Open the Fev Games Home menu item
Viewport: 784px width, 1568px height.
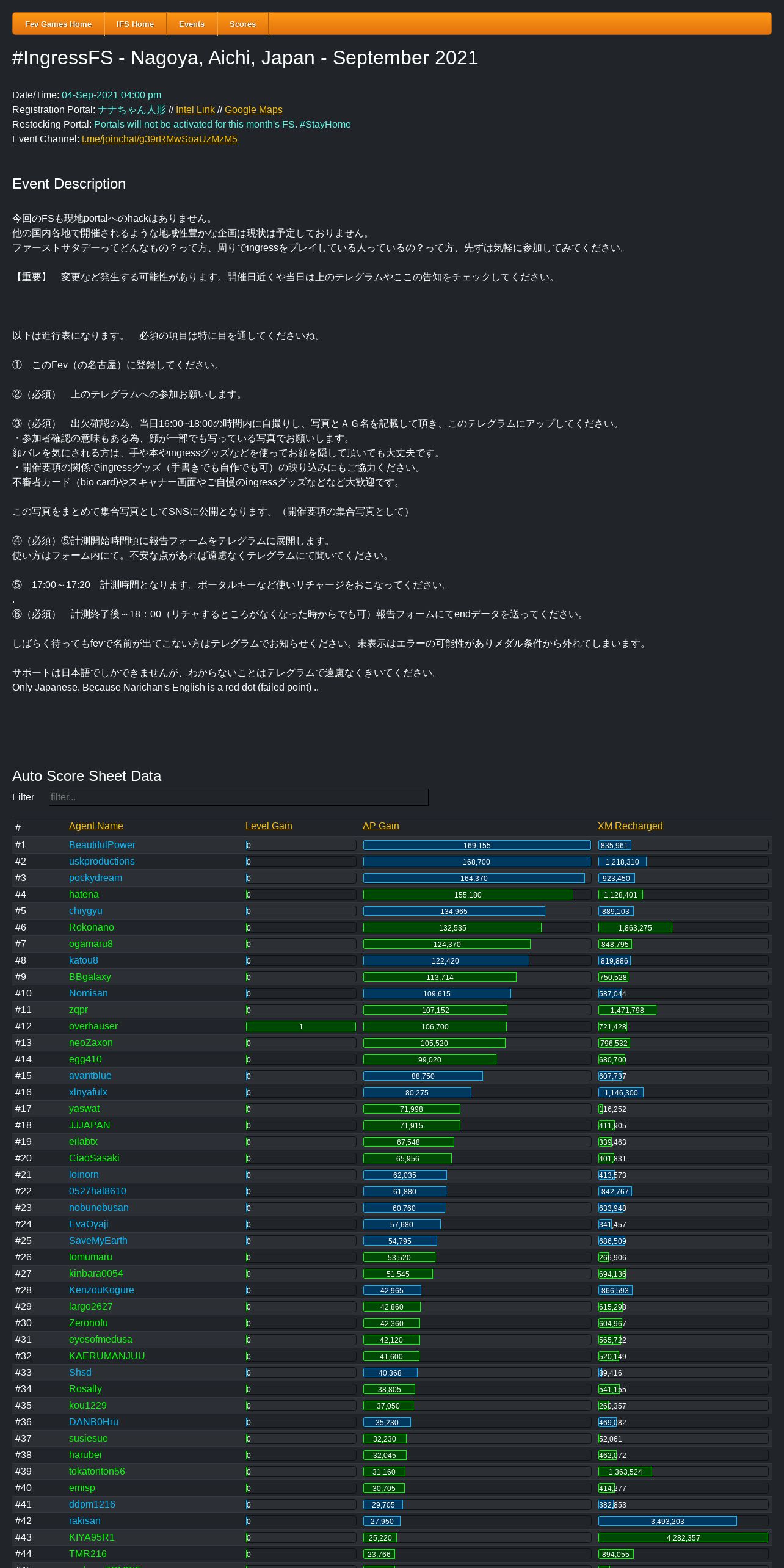pyautogui.click(x=58, y=24)
